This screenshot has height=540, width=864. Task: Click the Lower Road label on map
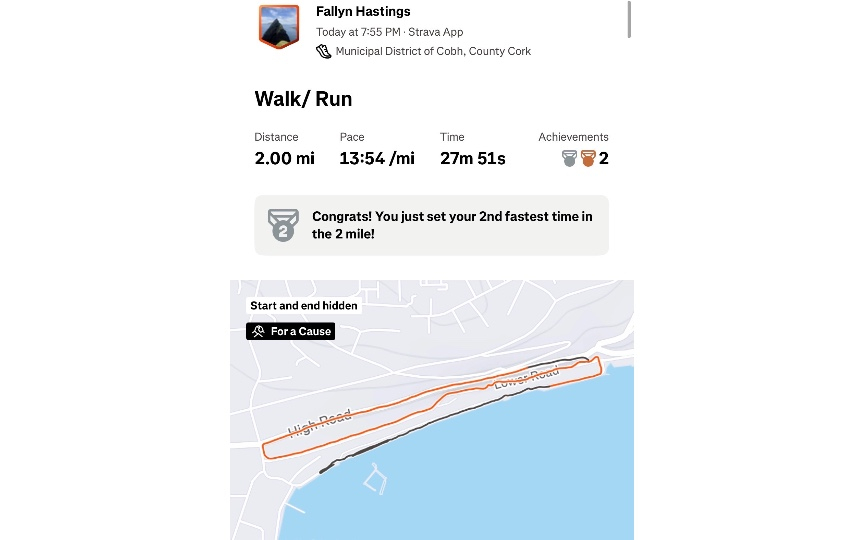(x=526, y=379)
